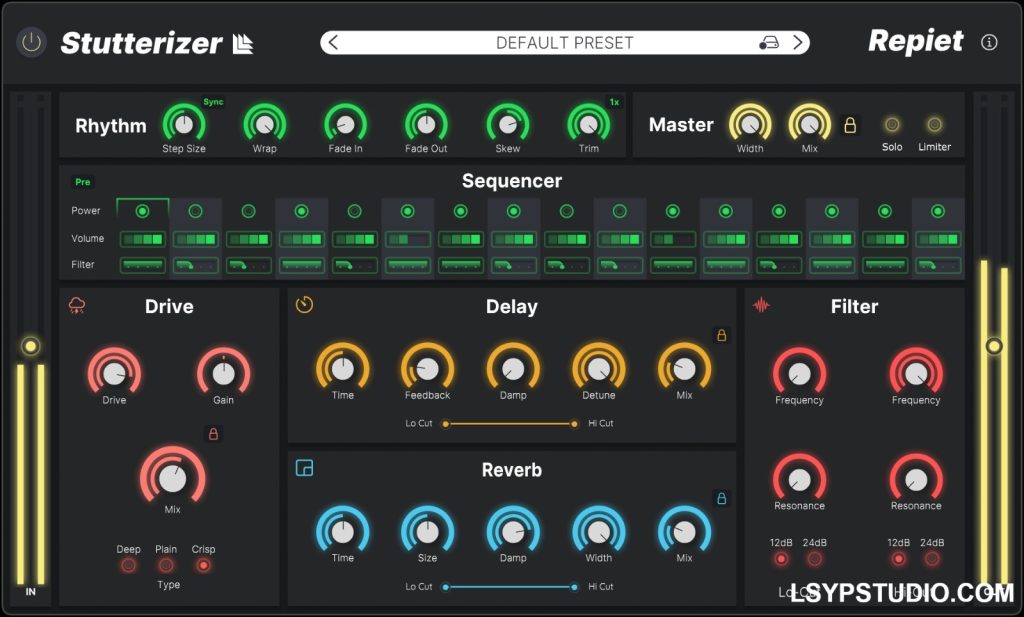Viewport: 1024px width, 617px height.
Task: Select 12dB slope on left filter
Action: point(781,559)
